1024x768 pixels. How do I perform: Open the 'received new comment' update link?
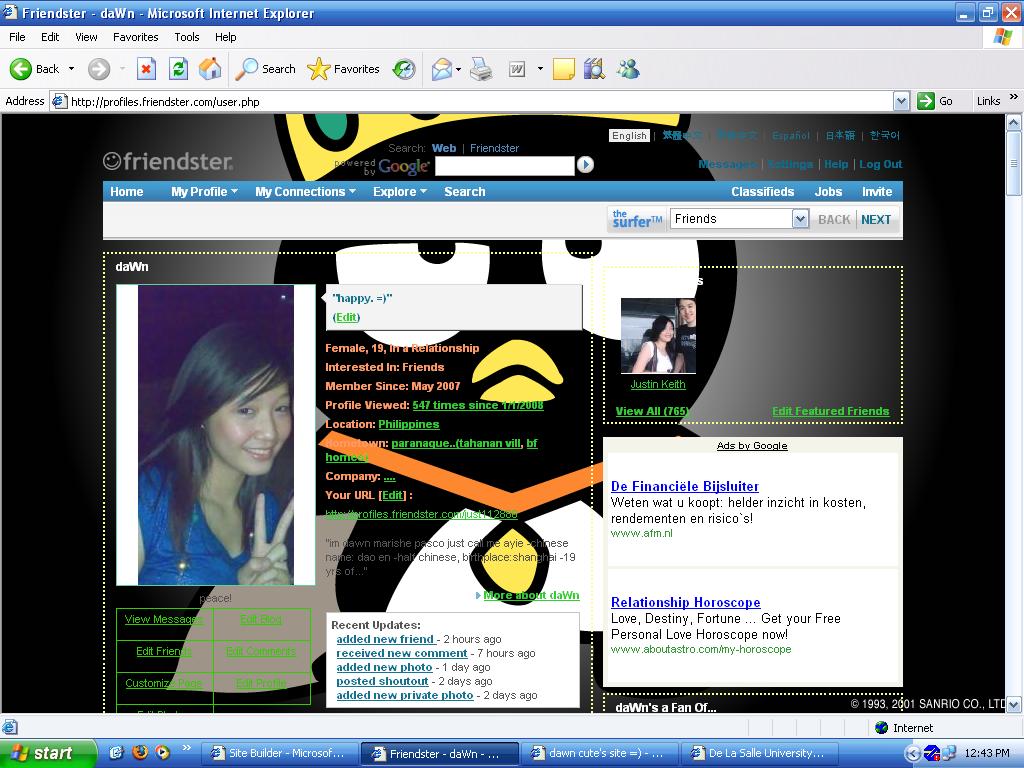402,653
